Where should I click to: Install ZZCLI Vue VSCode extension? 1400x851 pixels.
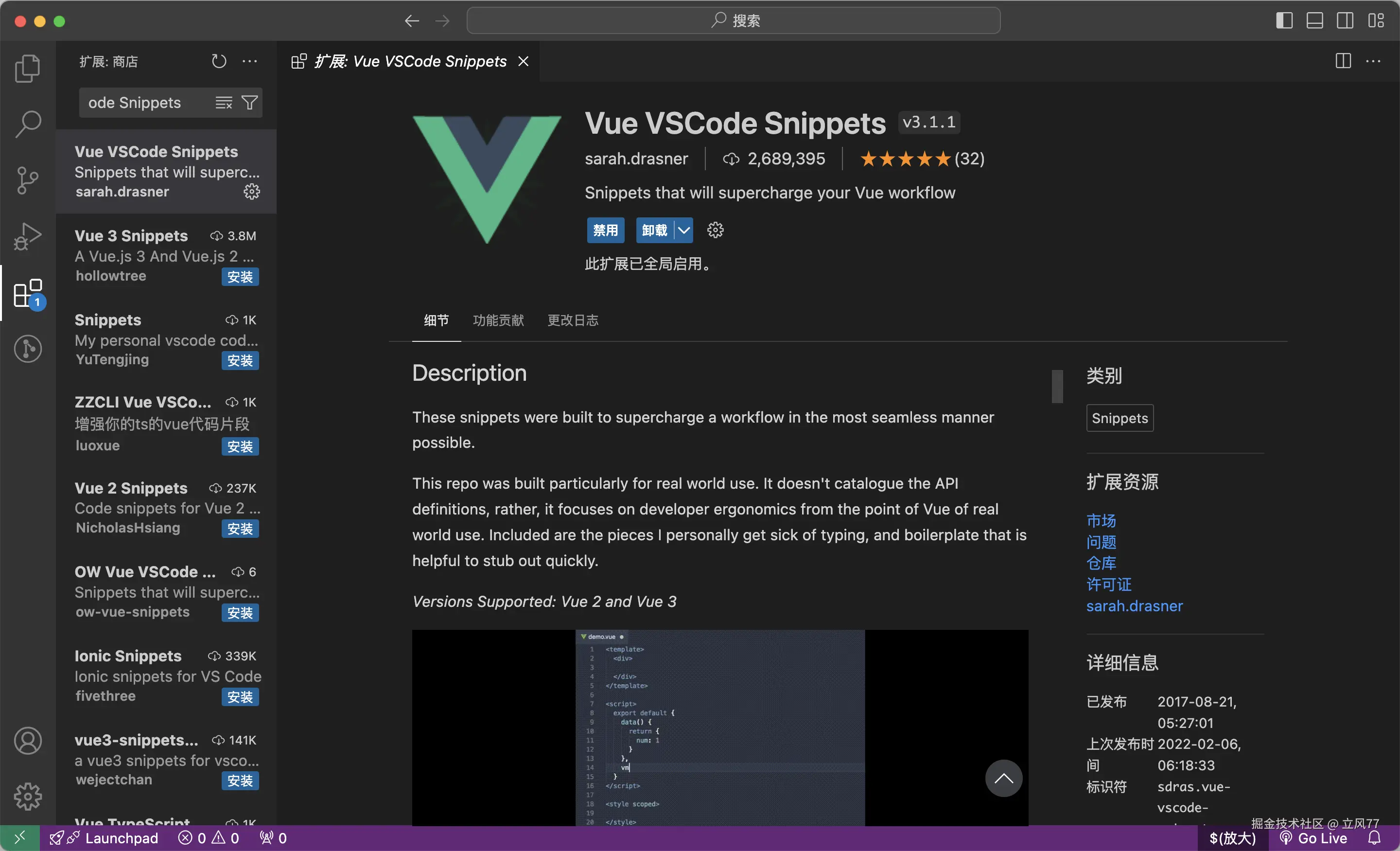(x=240, y=447)
